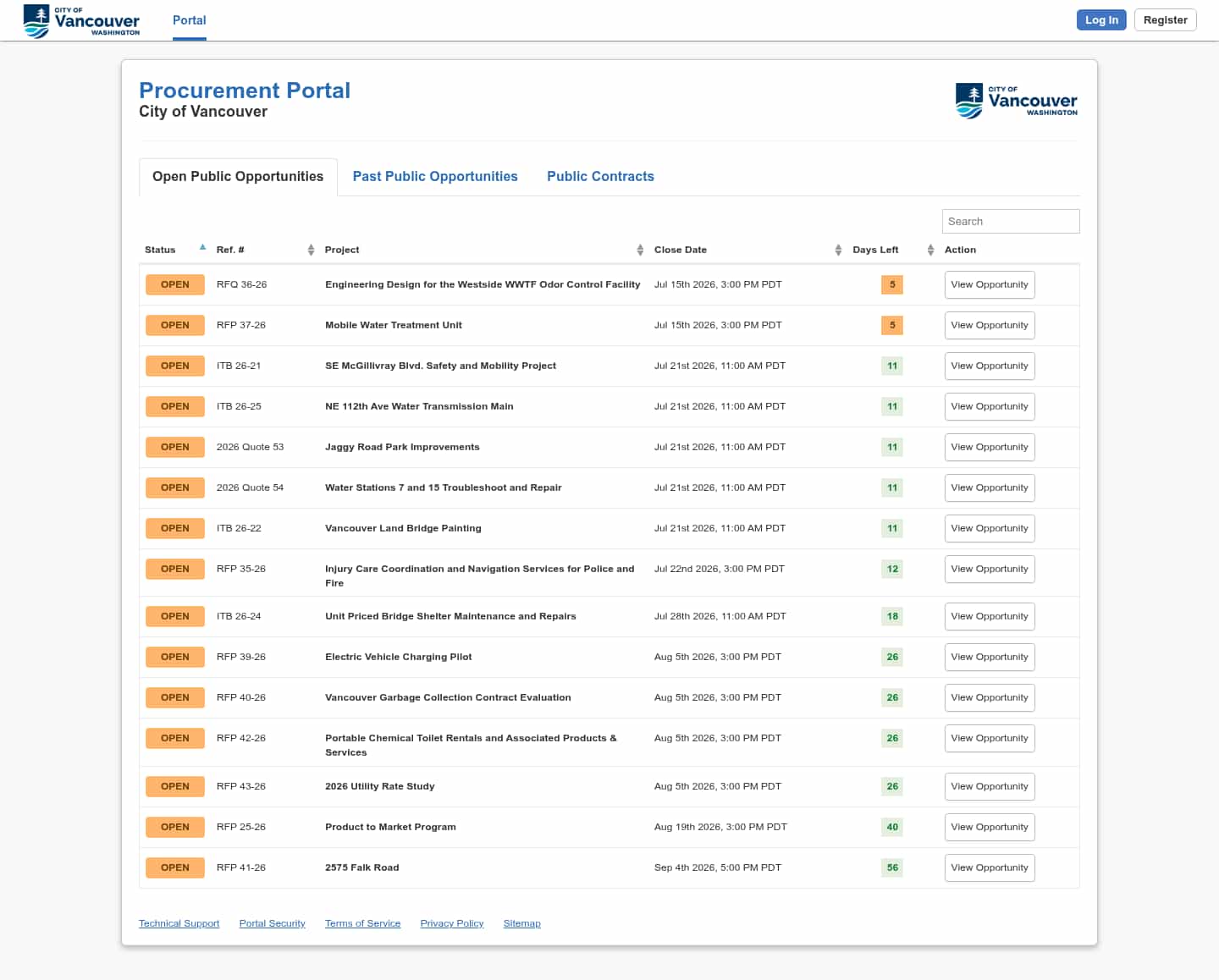Sort by Days Left column arrows
Viewport: 1219px width, 980px height.
pyautogui.click(x=930, y=250)
